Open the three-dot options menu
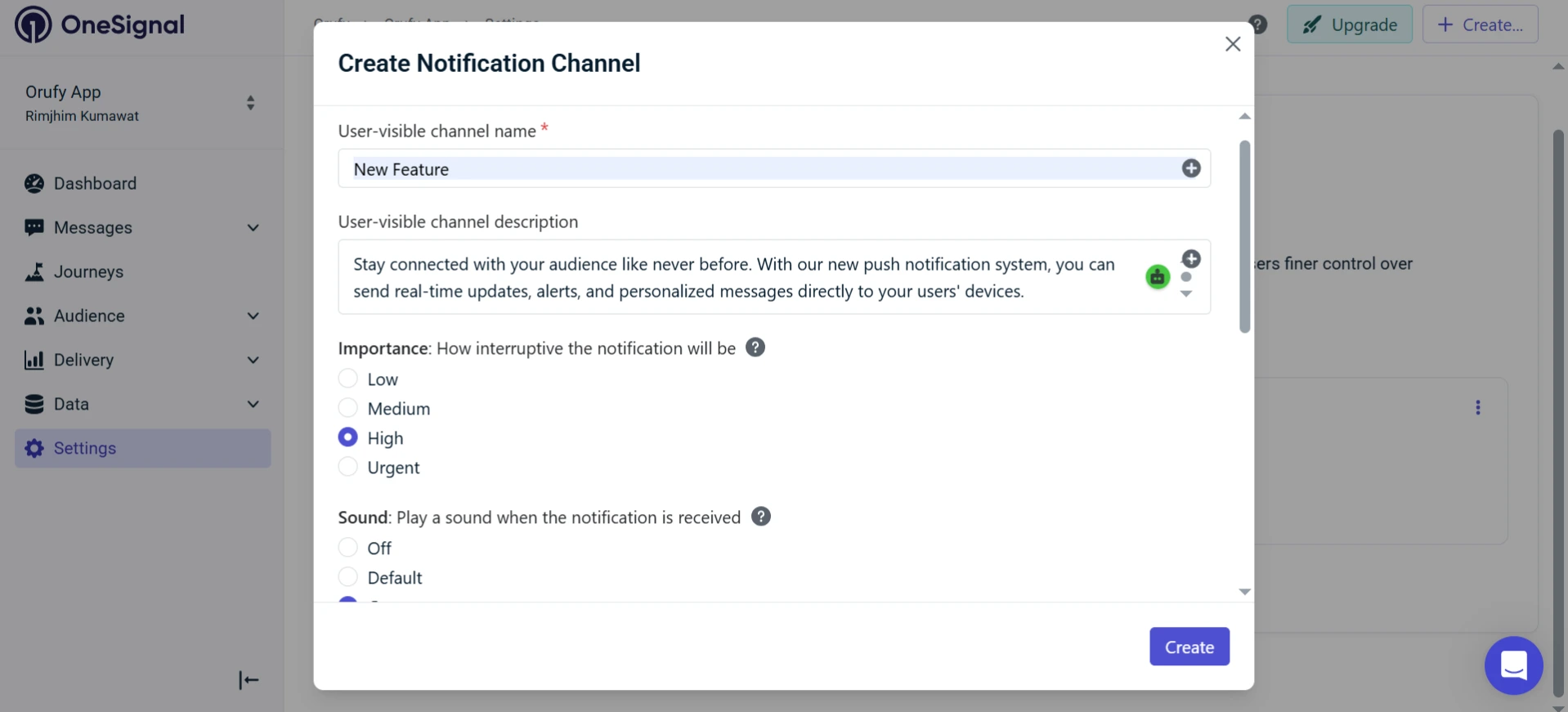Viewport: 1568px width, 712px height. coord(1478,407)
